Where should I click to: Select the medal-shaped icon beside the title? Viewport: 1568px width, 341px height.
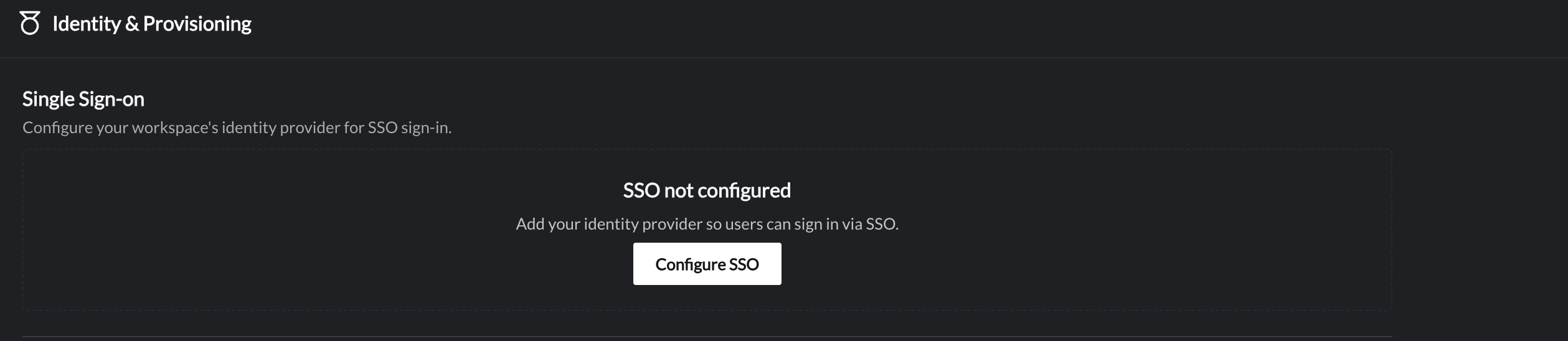(x=30, y=23)
